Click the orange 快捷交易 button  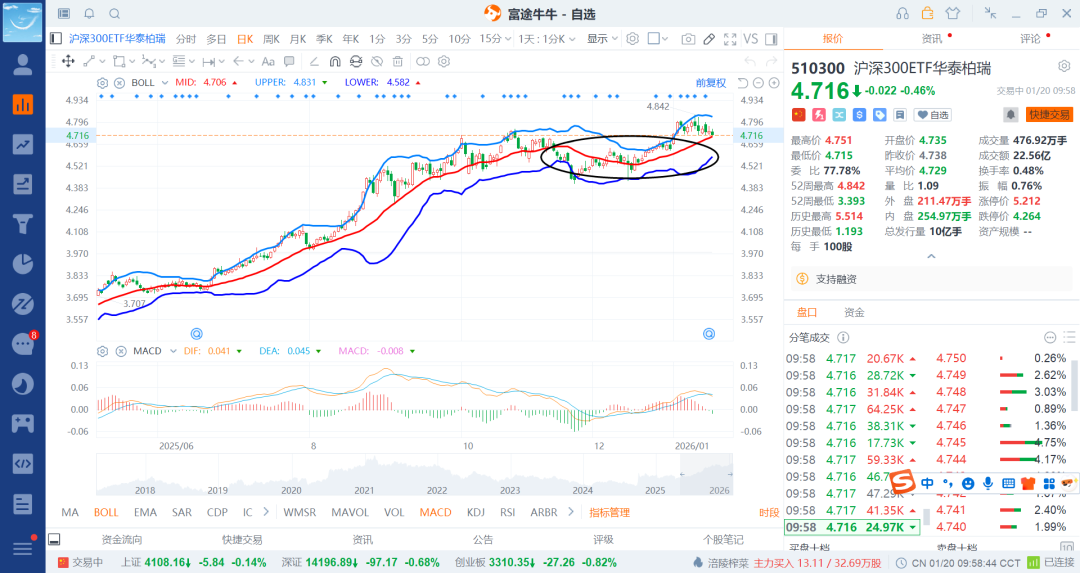[1049, 115]
